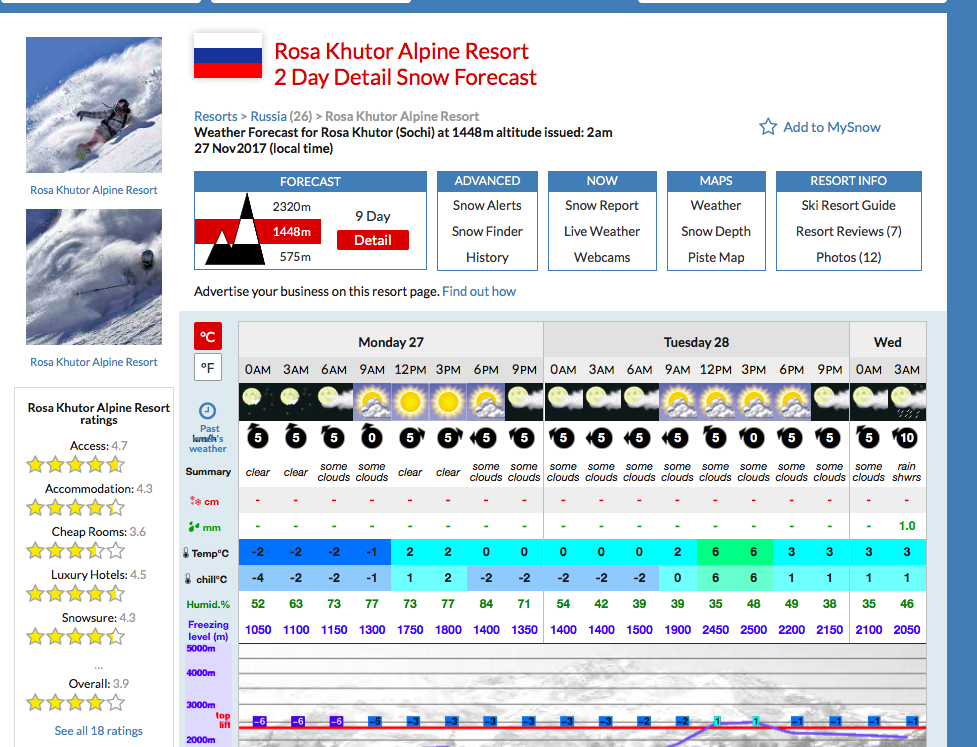This screenshot has height=747, width=977.
Task: Open the top snowboarder powder photo
Action: (x=94, y=105)
